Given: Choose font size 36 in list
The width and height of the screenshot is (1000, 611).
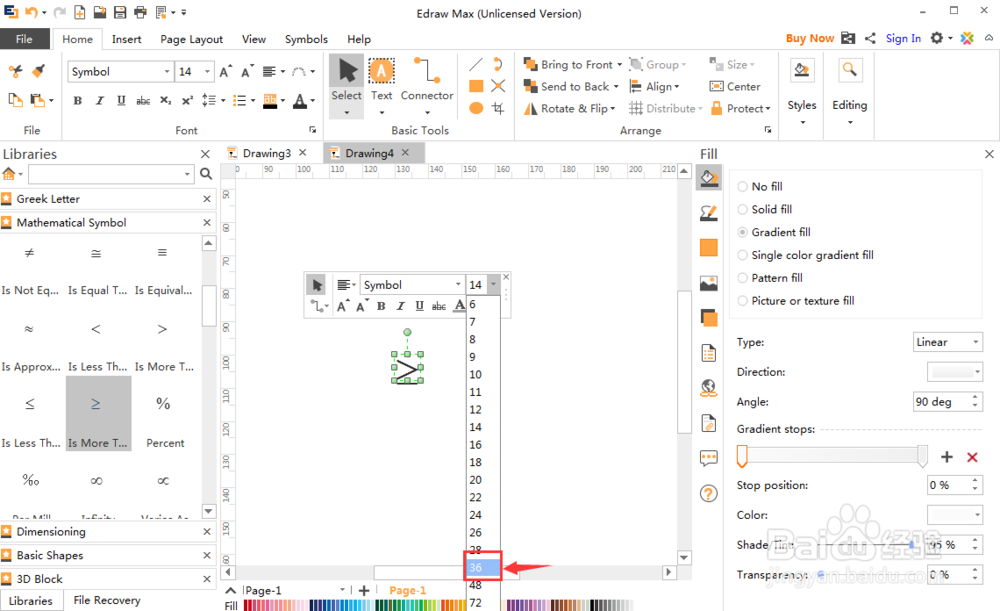Looking at the screenshot, I should (x=483, y=567).
